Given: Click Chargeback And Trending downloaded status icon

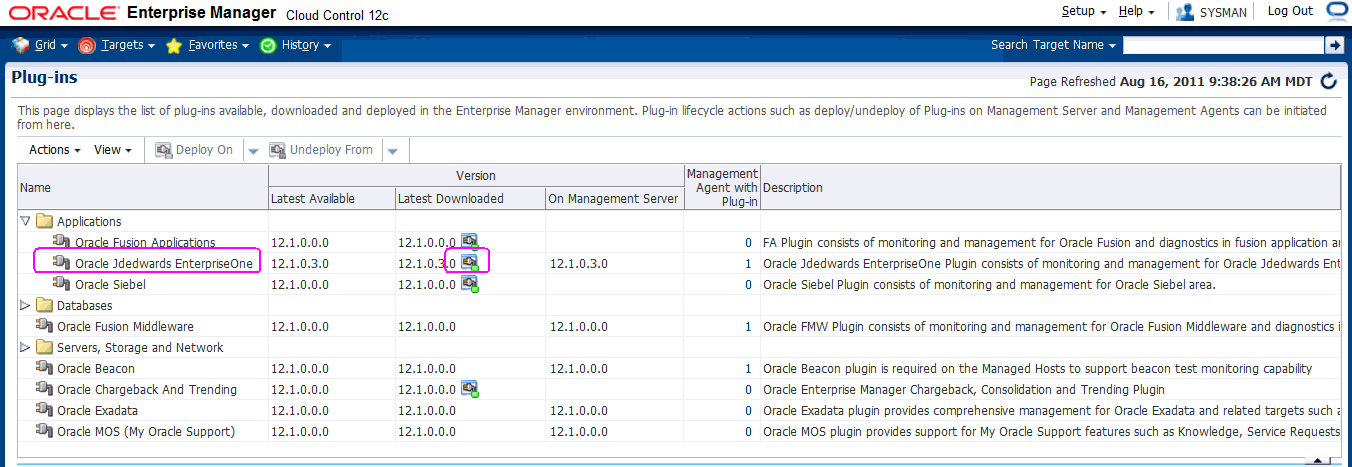Looking at the screenshot, I should (x=470, y=389).
